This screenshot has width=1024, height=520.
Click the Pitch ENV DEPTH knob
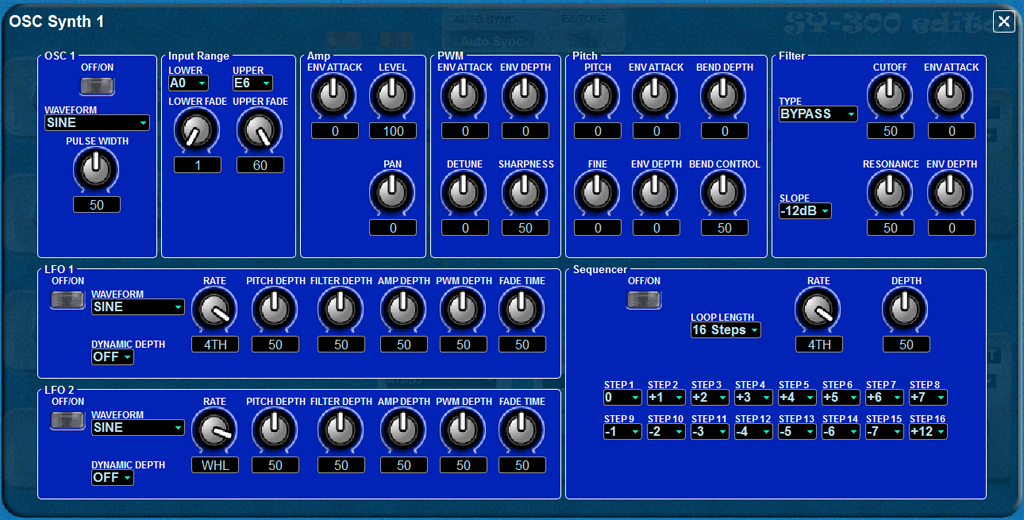655,192
